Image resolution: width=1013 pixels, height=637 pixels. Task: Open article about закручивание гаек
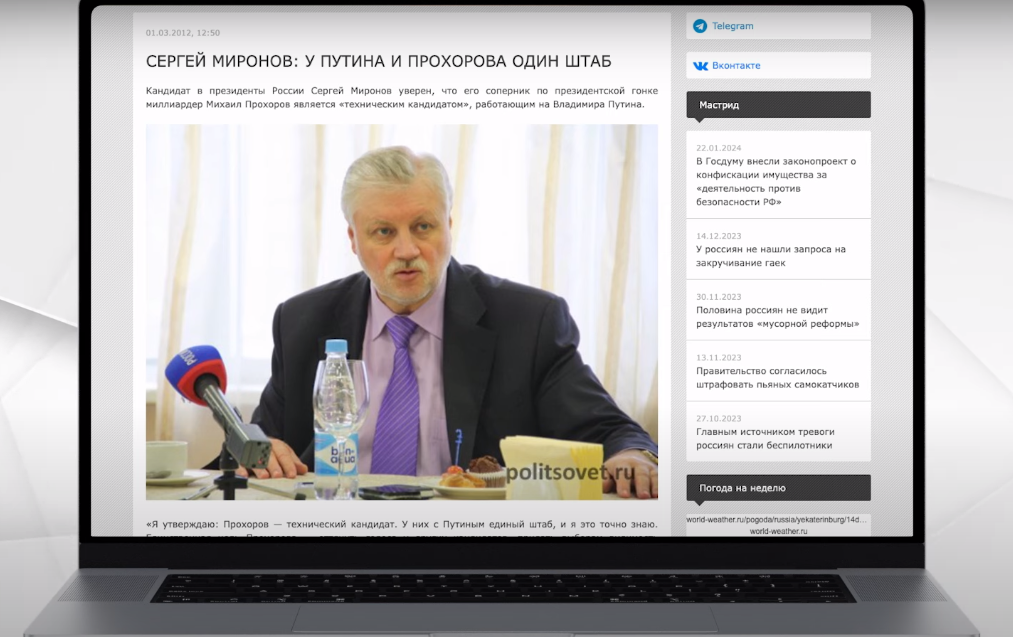[x=771, y=256]
